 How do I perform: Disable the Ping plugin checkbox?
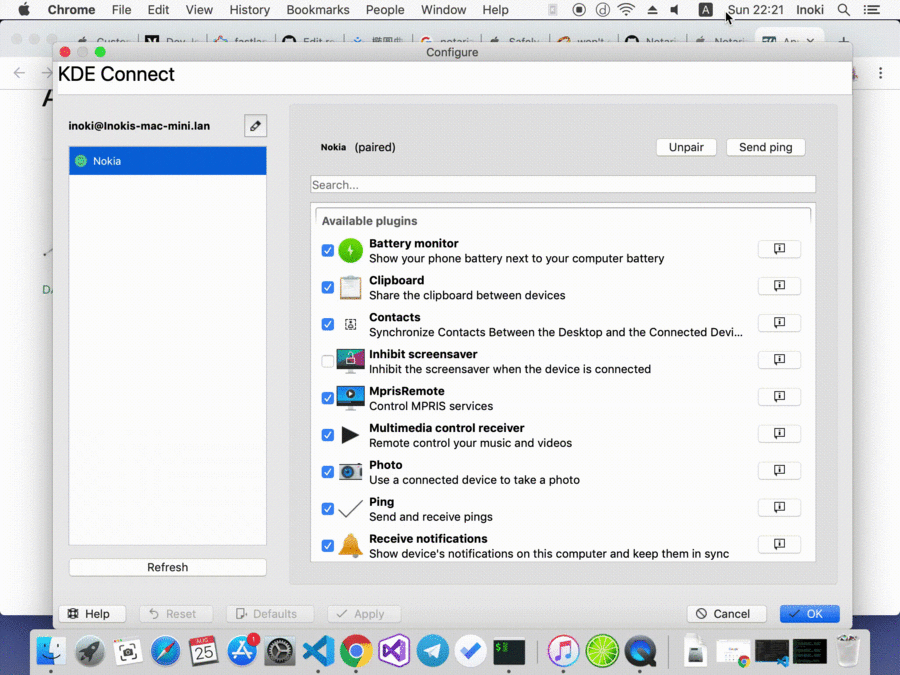pos(328,509)
